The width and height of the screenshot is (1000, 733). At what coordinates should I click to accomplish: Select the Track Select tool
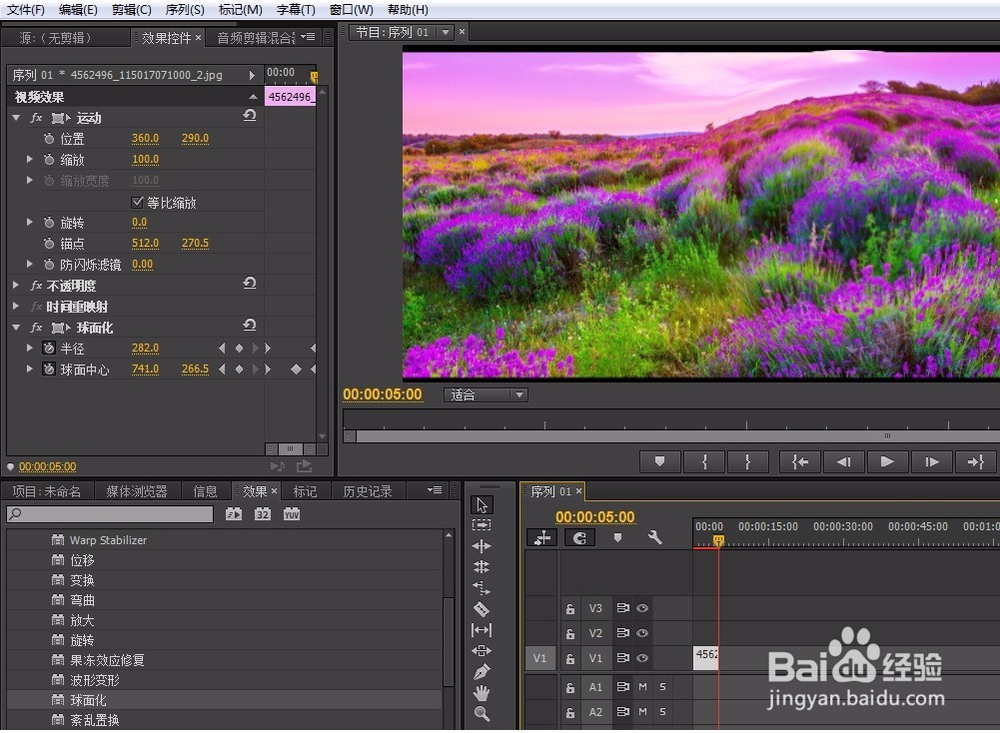coord(482,525)
